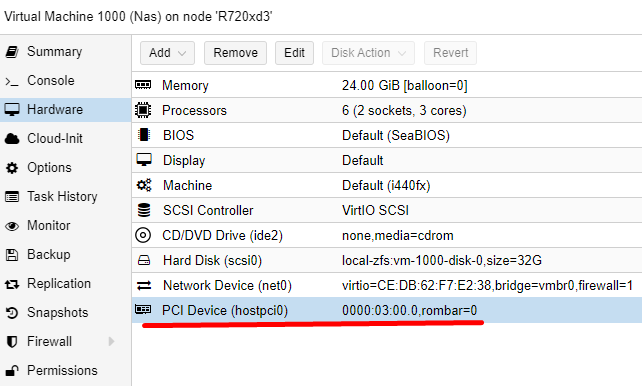Screen dimensions: 642x386
Task: Click the Backup floppy disk icon
Action: (12, 255)
